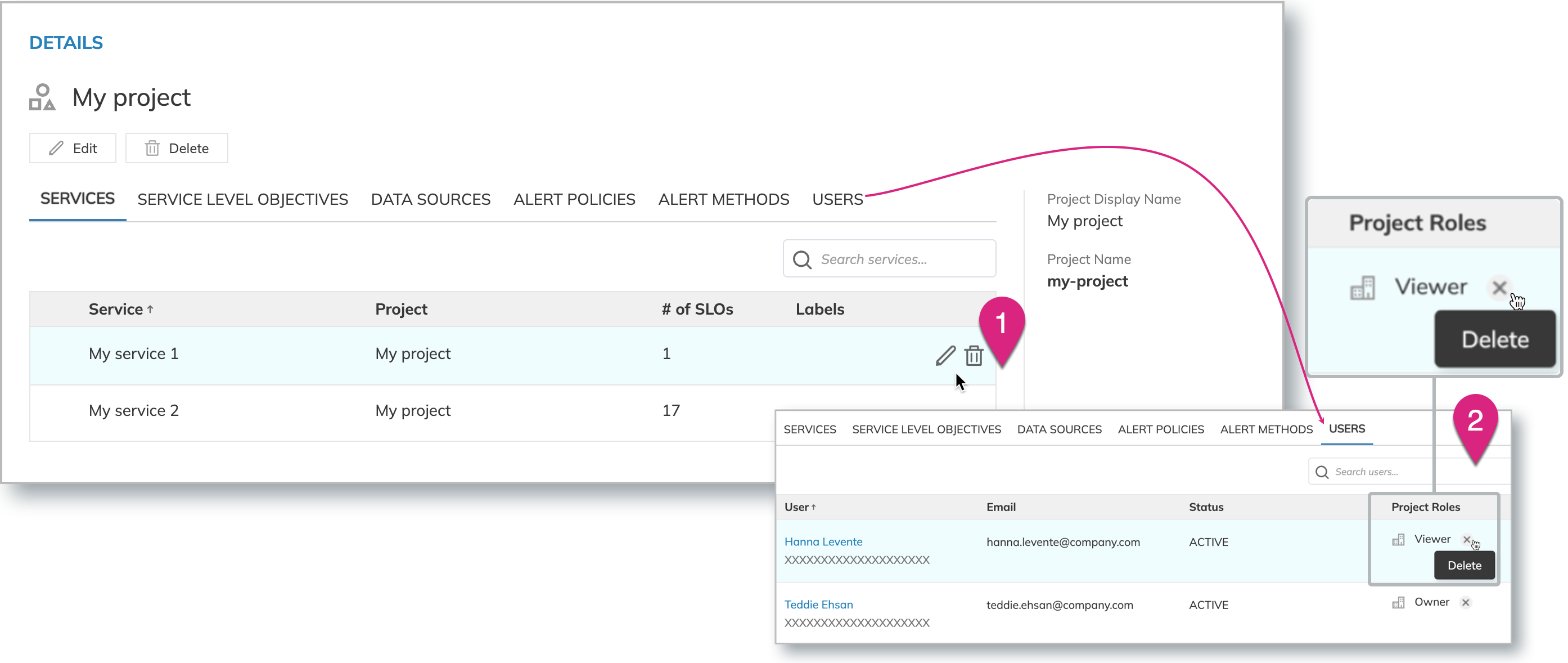
Task: Click SLO count 17 for My service 2
Action: (x=671, y=410)
